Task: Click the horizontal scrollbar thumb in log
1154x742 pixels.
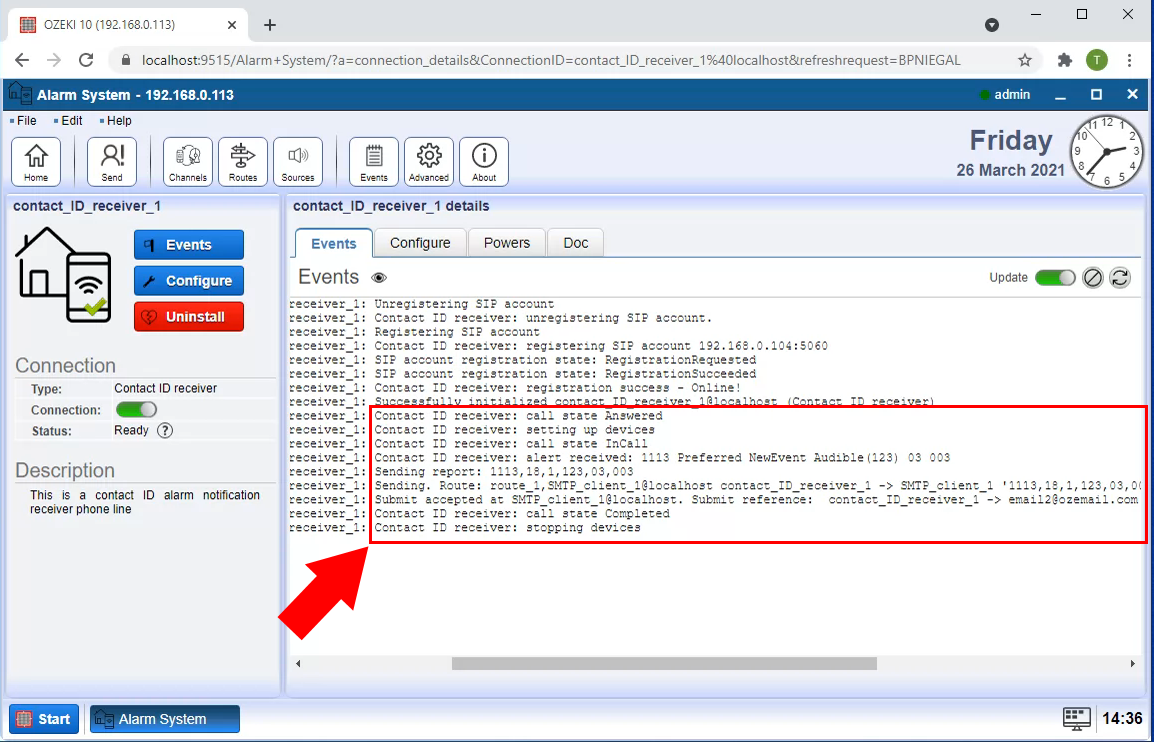Action: (664, 663)
